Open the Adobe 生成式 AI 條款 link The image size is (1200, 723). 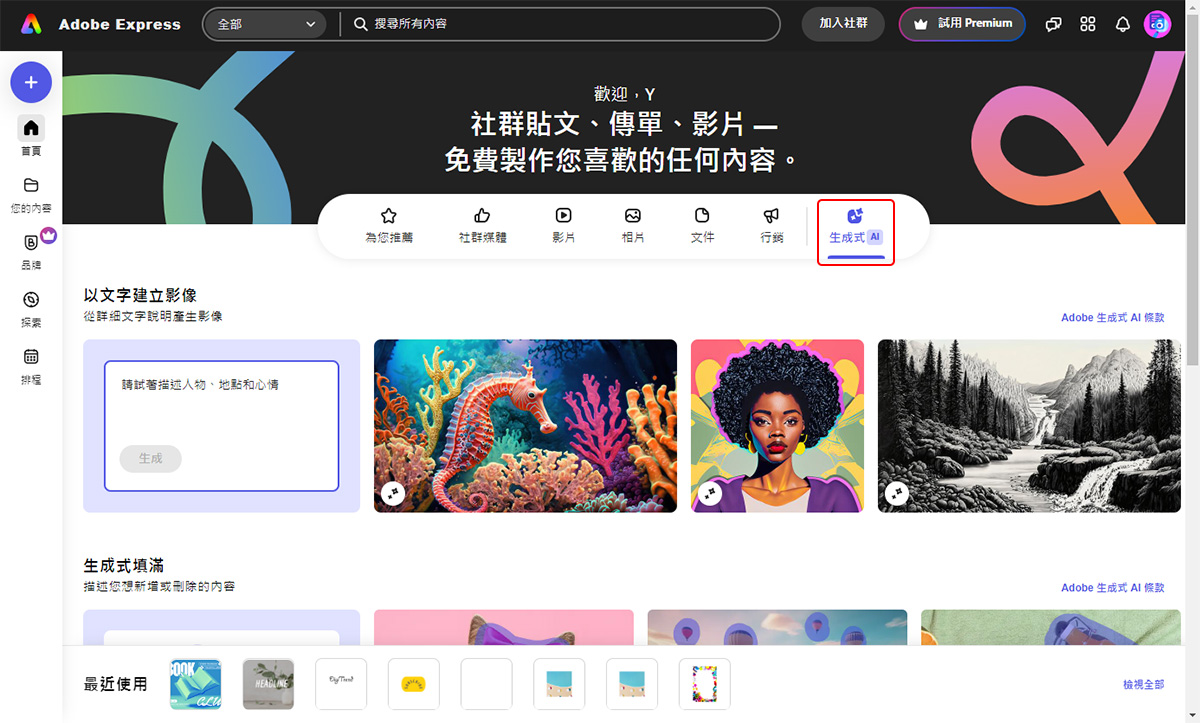coord(1112,317)
